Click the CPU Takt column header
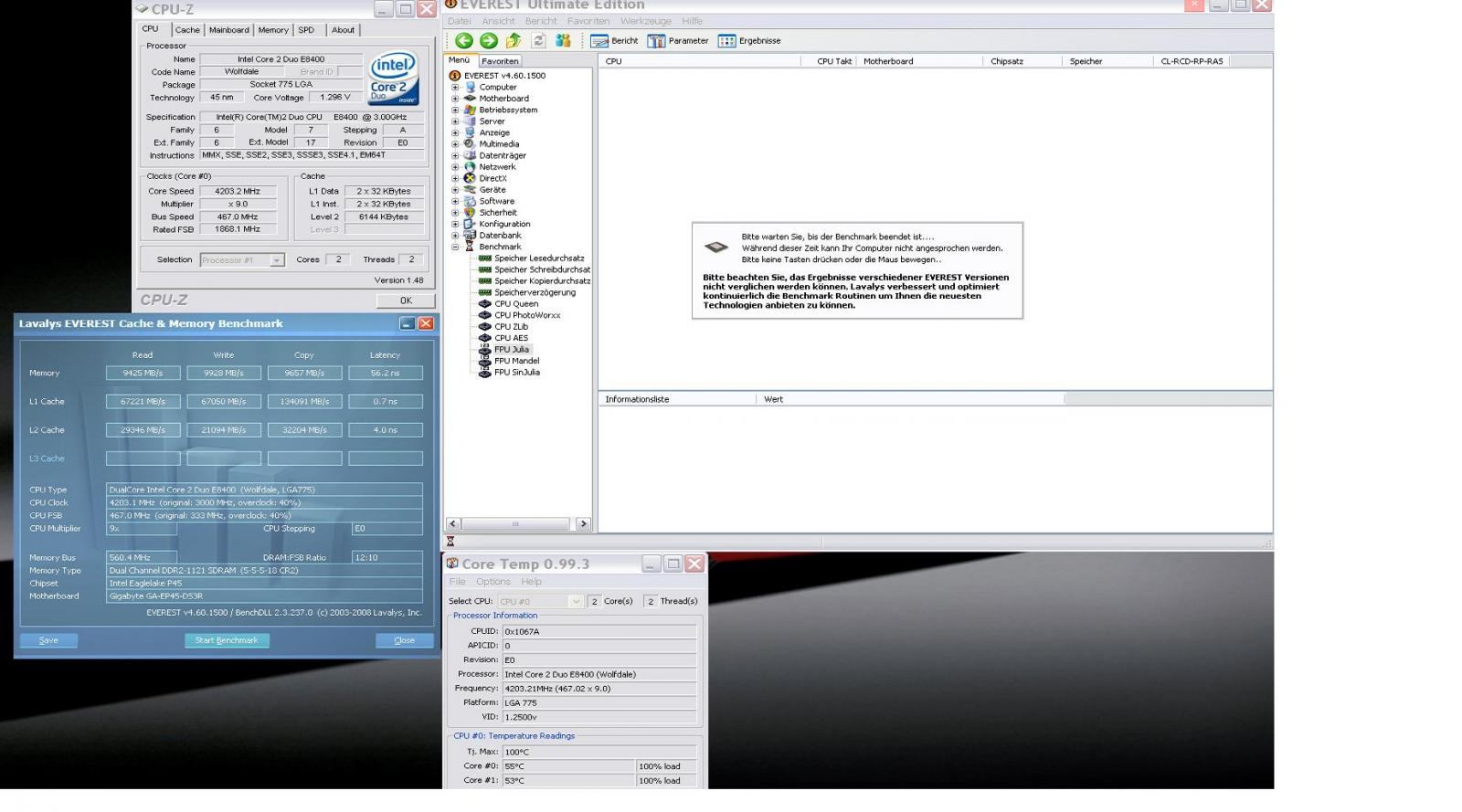The image size is (1462, 812). click(828, 61)
